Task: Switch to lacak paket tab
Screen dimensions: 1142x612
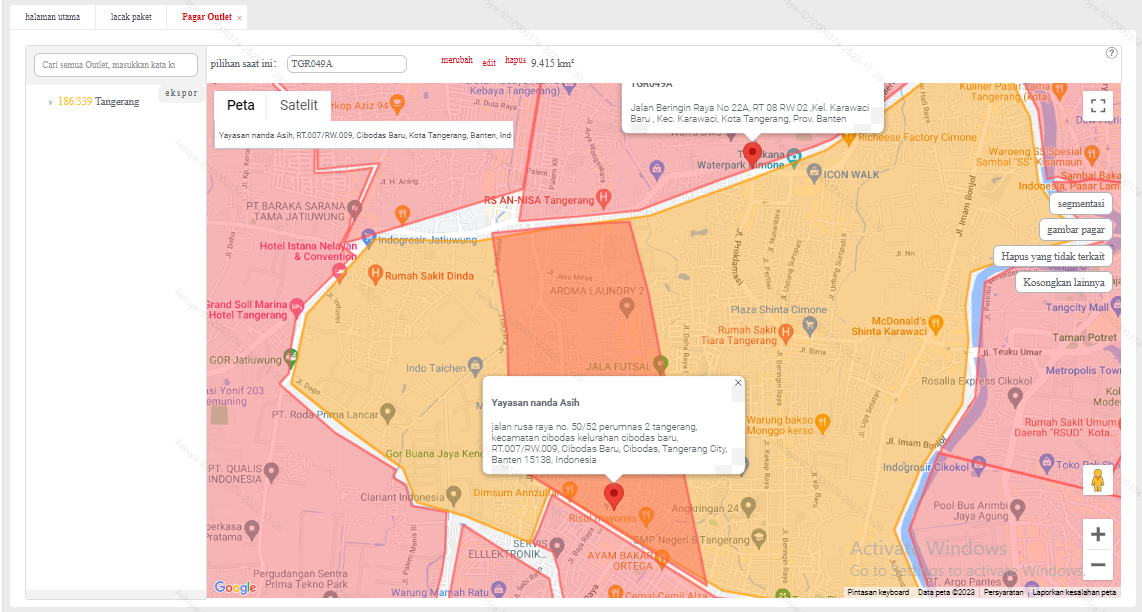Action: (x=131, y=17)
